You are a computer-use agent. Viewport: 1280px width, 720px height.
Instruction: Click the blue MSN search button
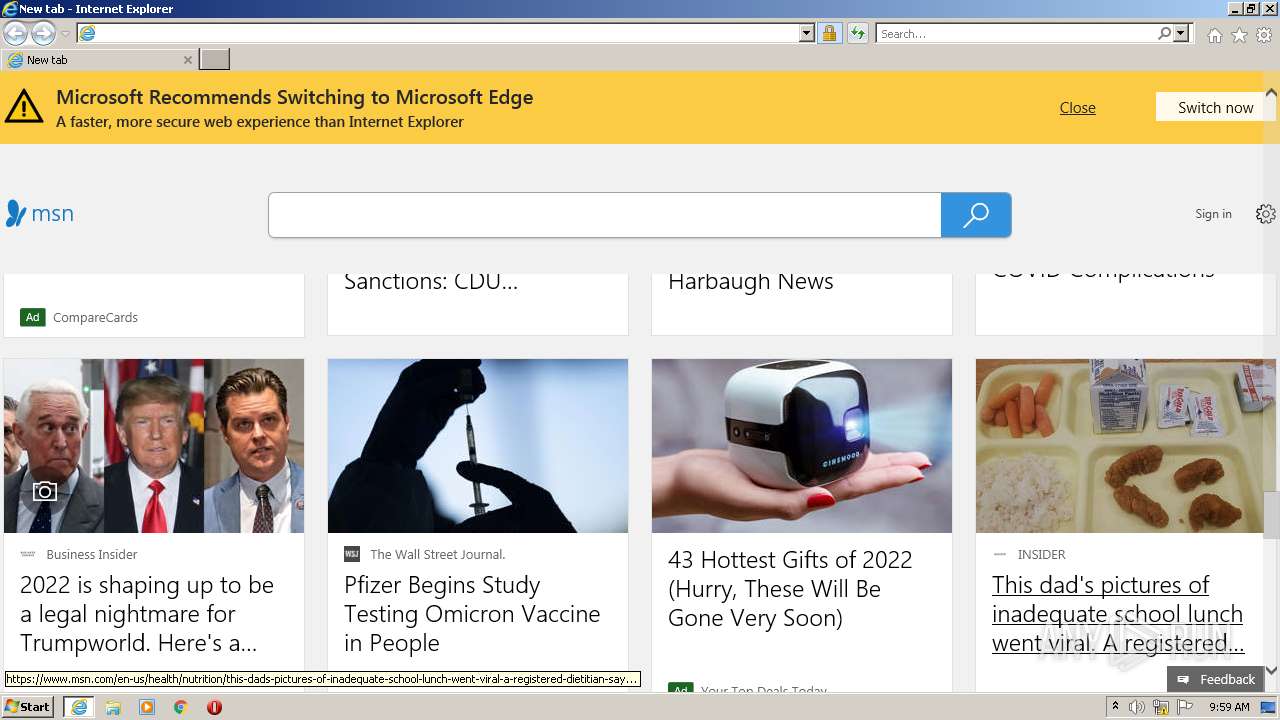point(976,215)
